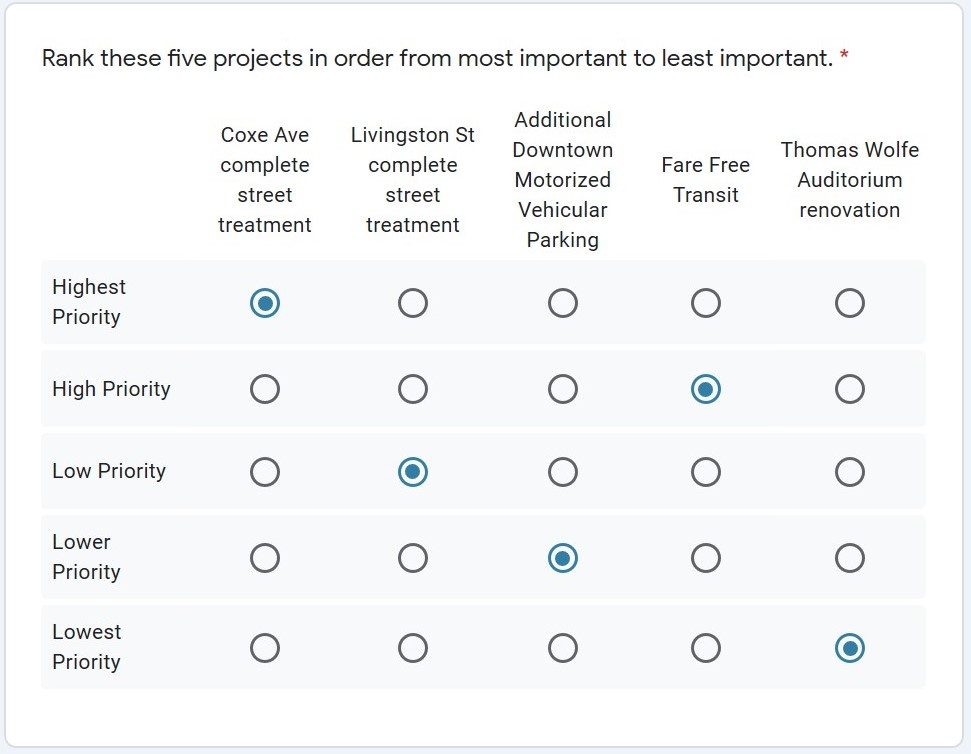The height and width of the screenshot is (754, 971).
Task: Mark Coxe Ave treatment as Low Priority
Action: (265, 472)
